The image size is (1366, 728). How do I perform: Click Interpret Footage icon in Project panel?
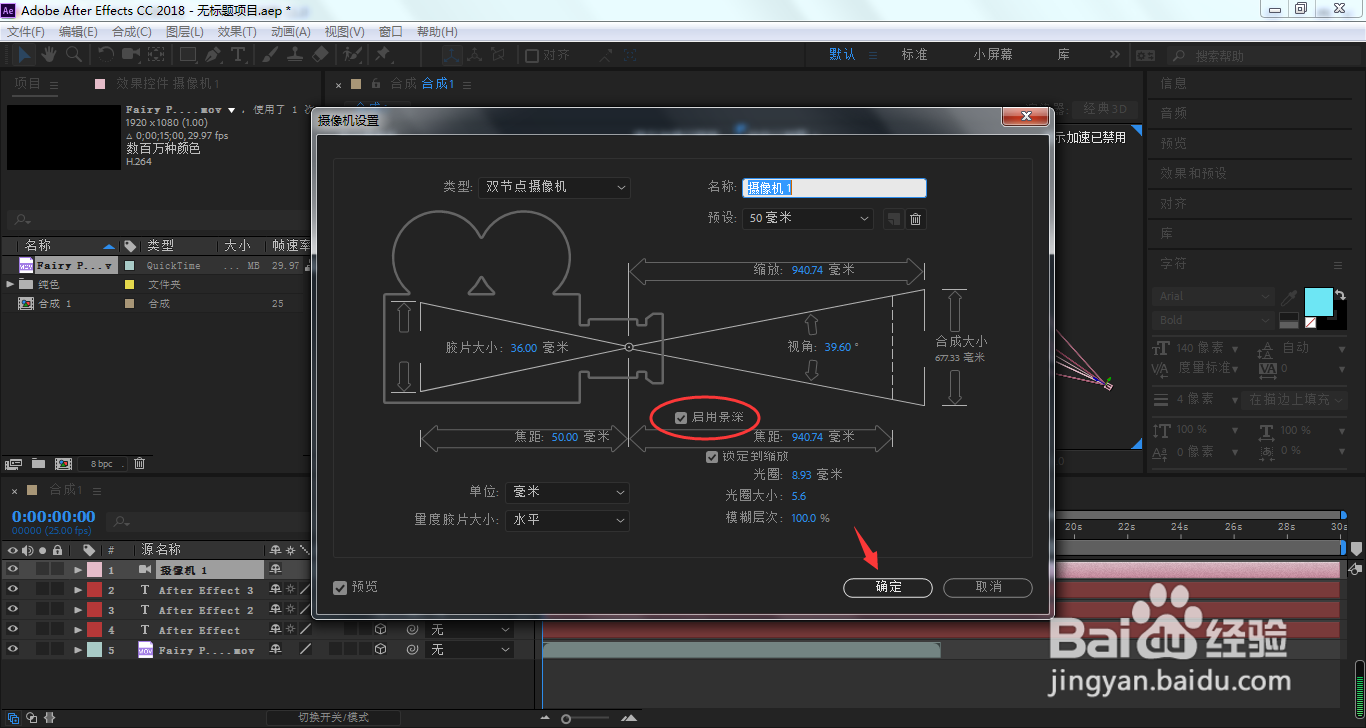tap(14, 464)
